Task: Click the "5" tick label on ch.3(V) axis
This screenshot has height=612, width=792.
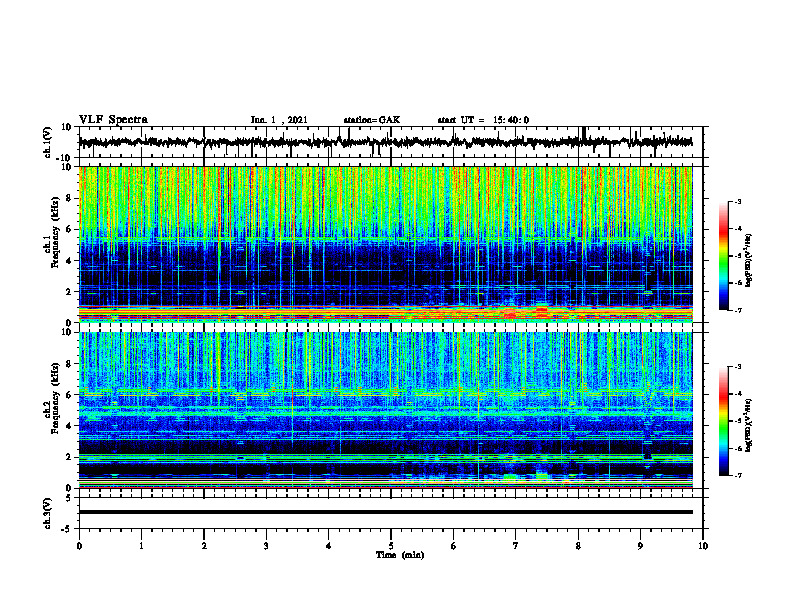Action: click(x=70, y=498)
